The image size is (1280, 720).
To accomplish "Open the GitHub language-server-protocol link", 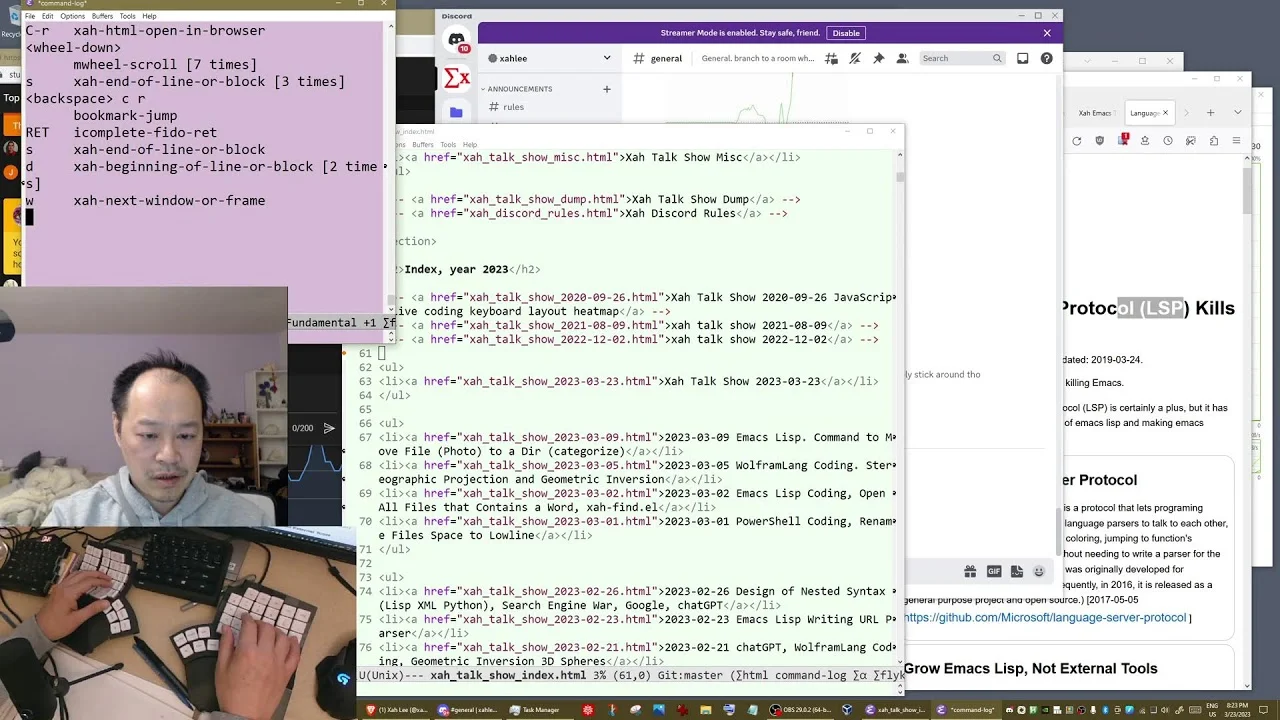I will pos(1045,618).
